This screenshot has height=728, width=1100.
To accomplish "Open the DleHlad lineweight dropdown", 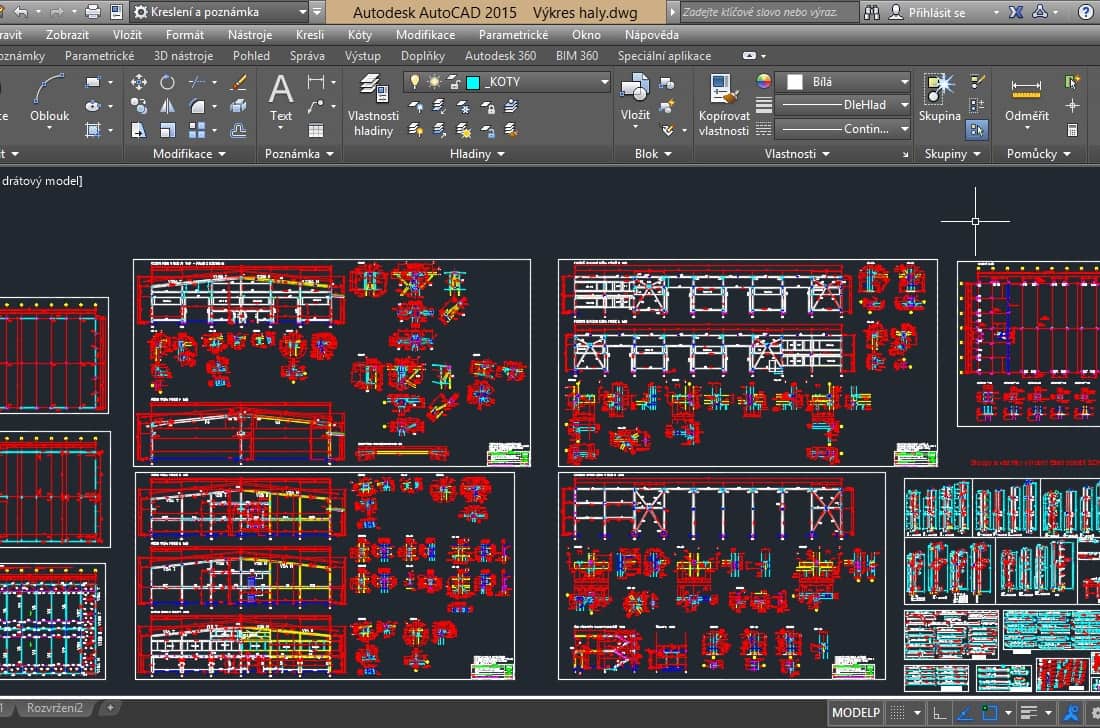I will [903, 105].
